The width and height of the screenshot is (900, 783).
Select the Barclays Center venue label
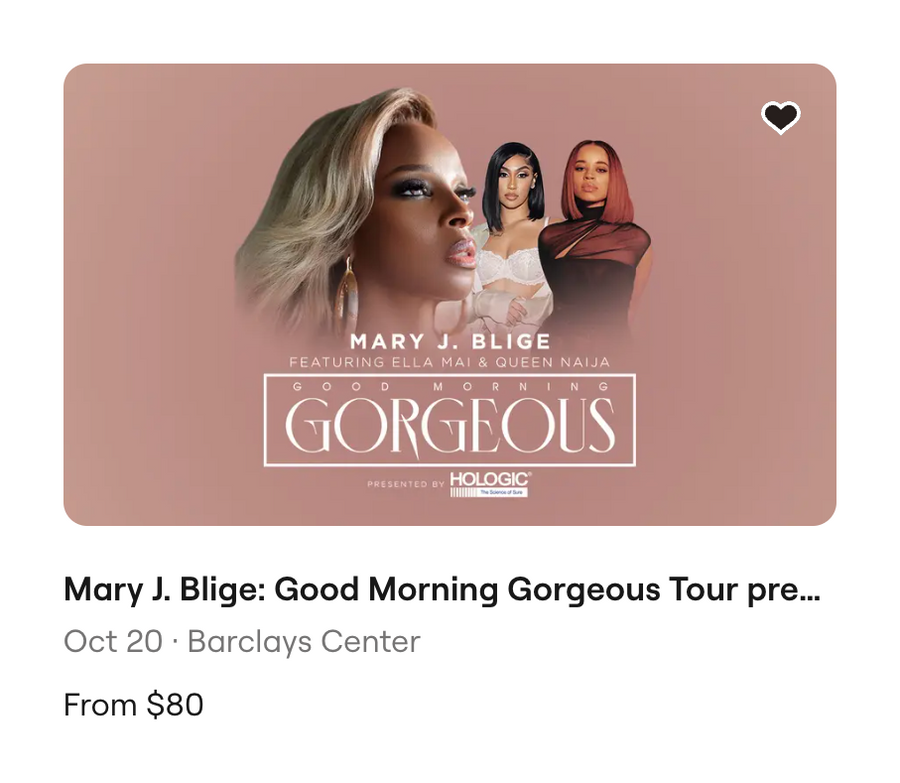pos(304,641)
